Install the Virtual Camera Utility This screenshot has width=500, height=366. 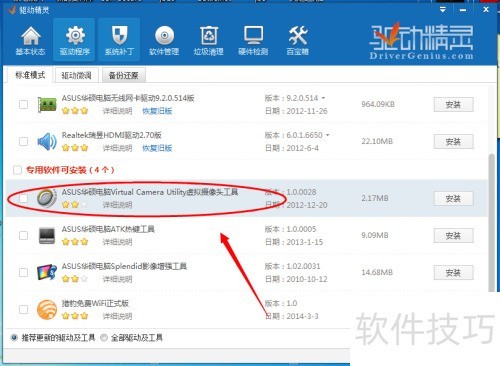pyautogui.click(x=453, y=199)
